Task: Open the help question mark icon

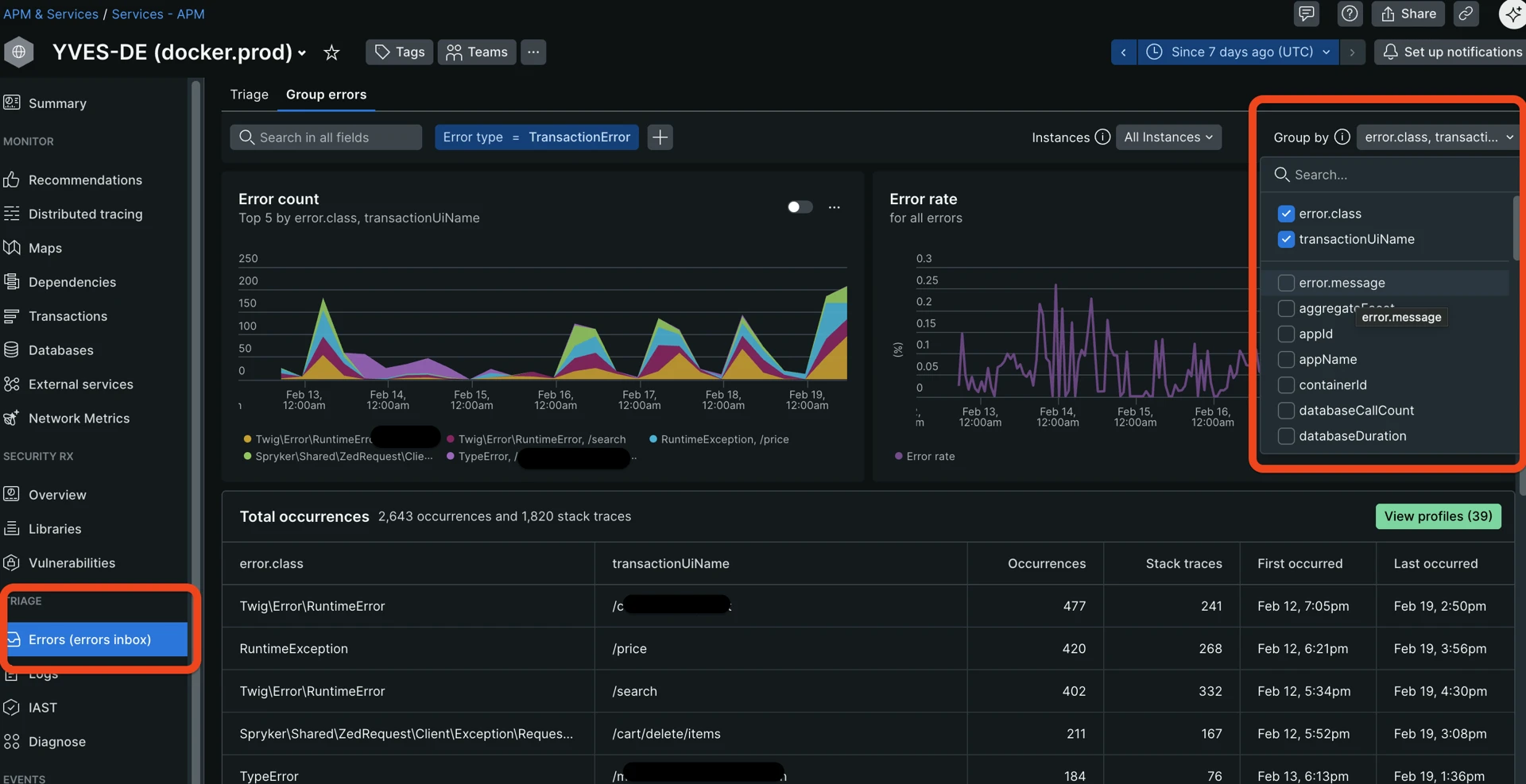Action: click(x=1350, y=14)
